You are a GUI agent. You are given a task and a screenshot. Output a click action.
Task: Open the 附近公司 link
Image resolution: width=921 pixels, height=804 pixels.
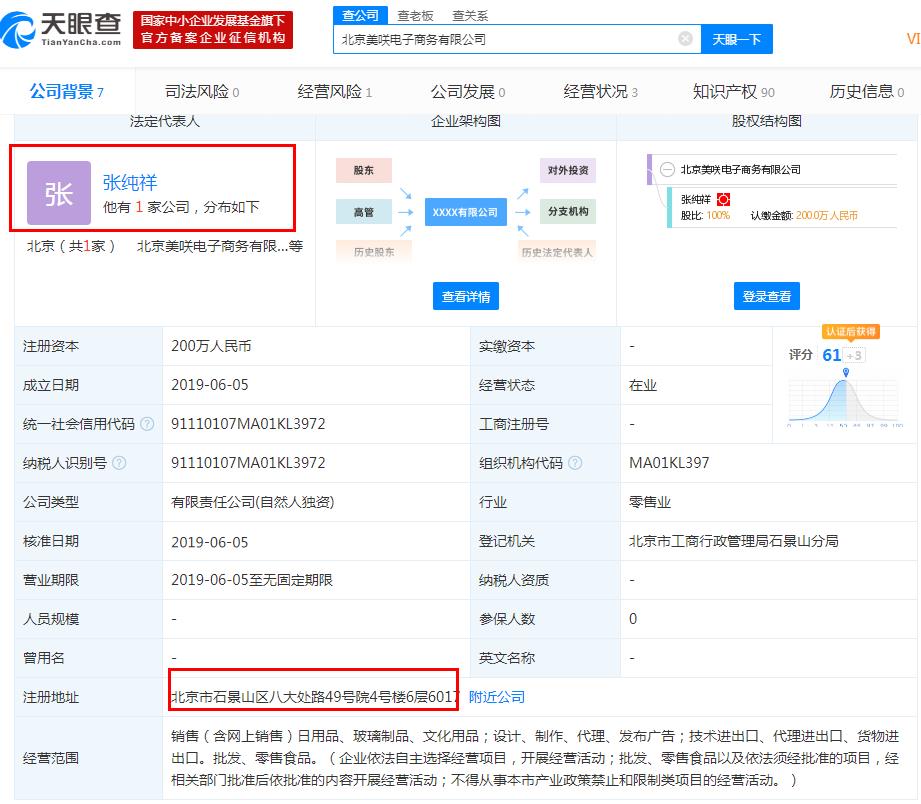pyautogui.click(x=497, y=697)
